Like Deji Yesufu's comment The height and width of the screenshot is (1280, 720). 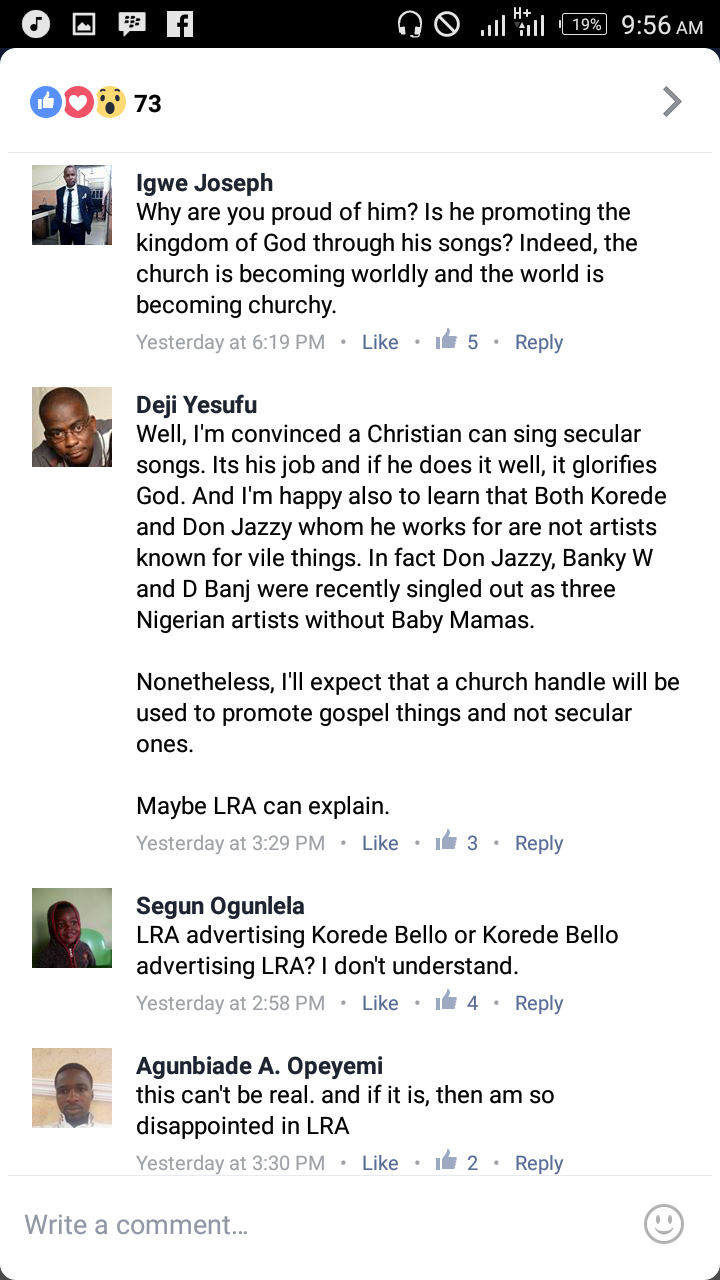point(380,843)
